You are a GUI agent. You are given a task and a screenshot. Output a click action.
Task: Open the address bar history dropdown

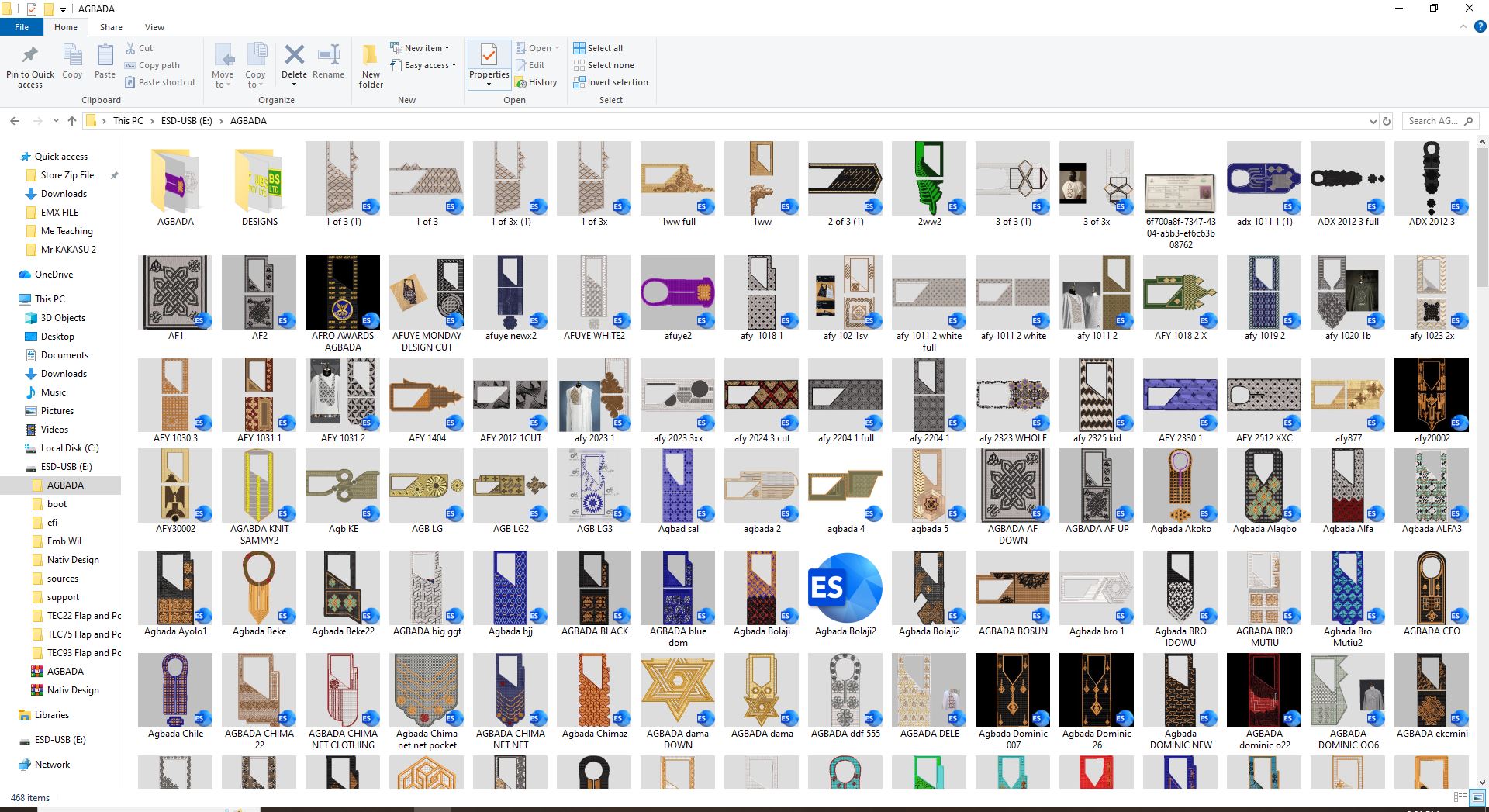point(1373,121)
